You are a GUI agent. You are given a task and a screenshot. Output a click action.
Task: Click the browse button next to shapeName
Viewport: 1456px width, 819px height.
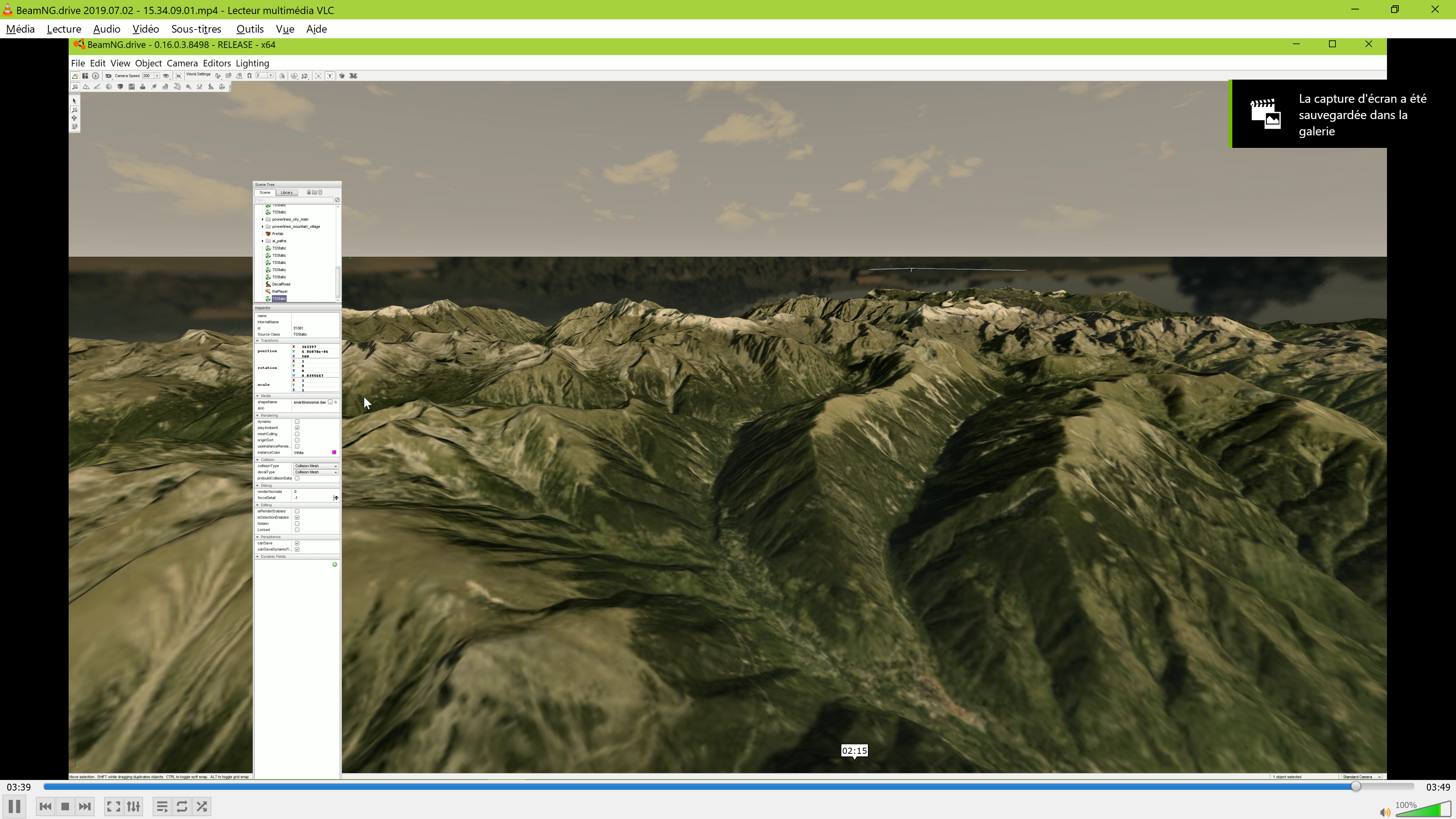tap(331, 402)
